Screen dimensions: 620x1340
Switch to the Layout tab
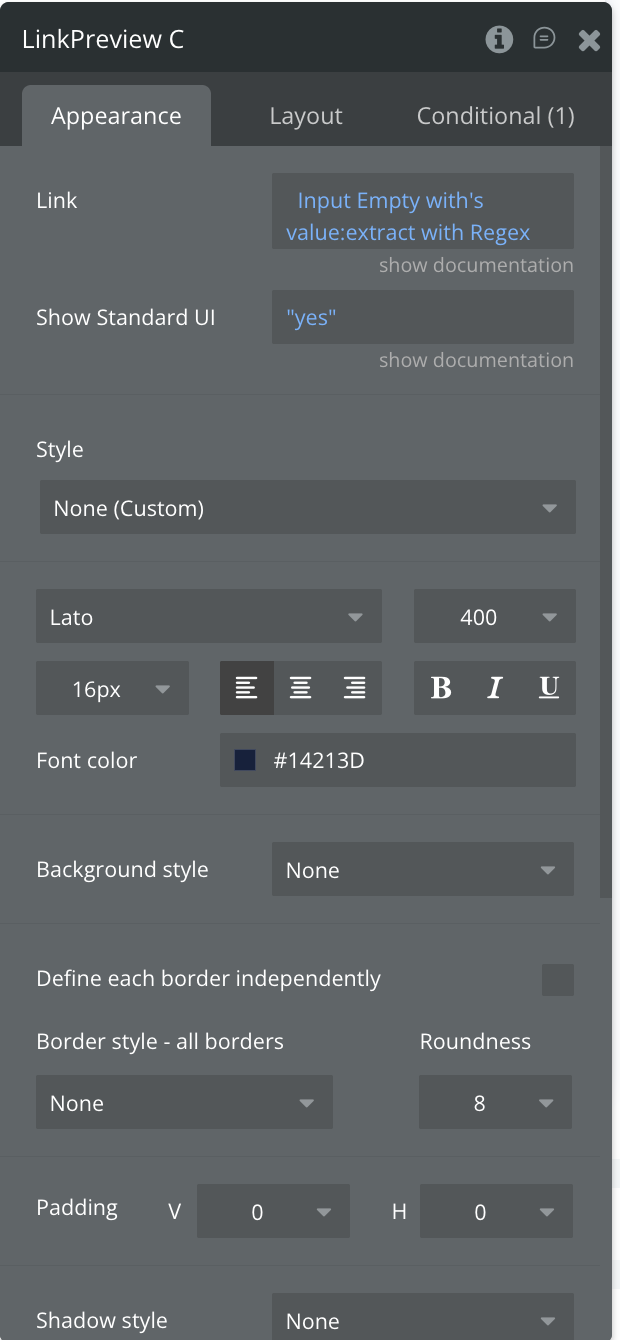pos(306,116)
